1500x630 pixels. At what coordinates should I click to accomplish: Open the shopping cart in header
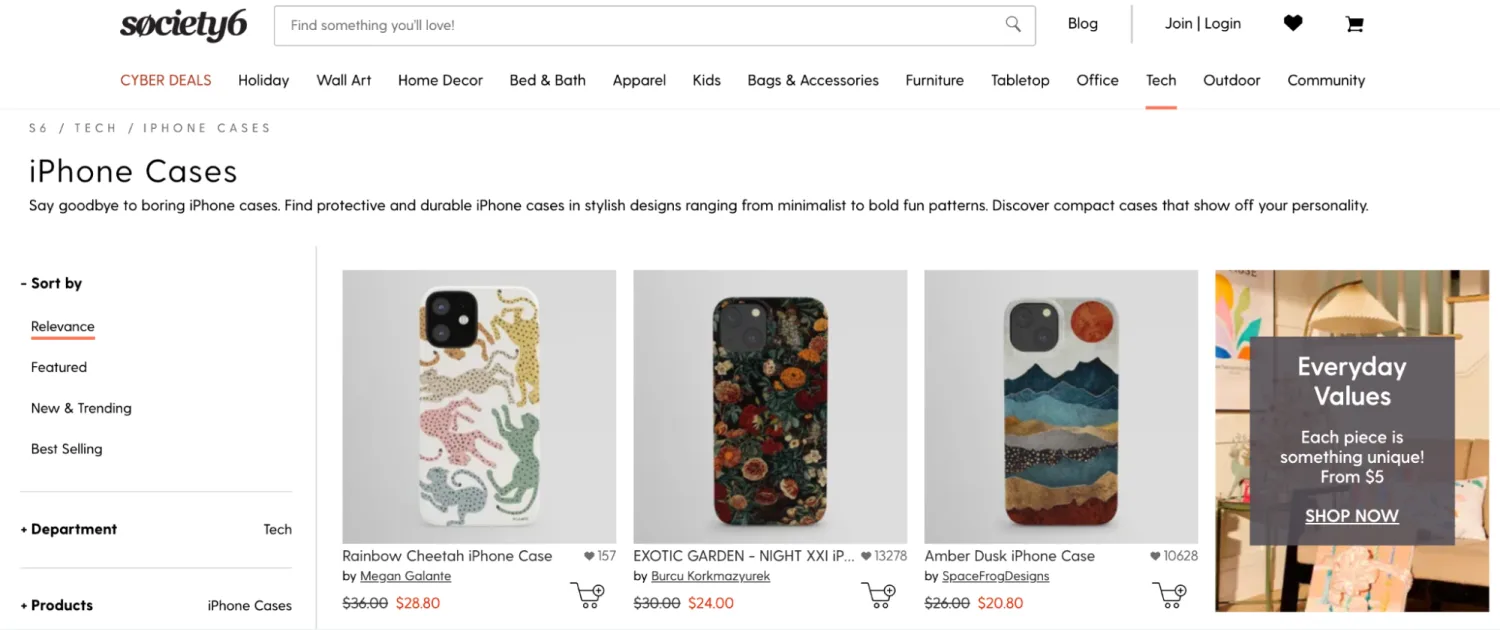[1355, 24]
